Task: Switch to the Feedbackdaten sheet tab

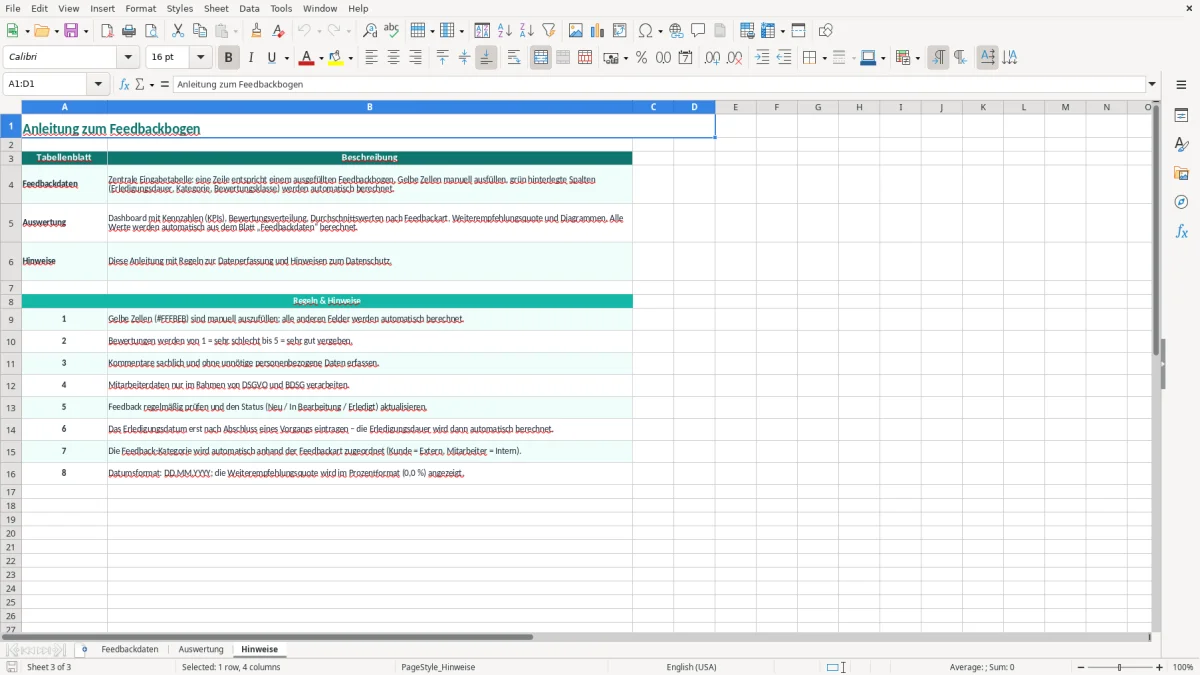Action: tap(130, 650)
